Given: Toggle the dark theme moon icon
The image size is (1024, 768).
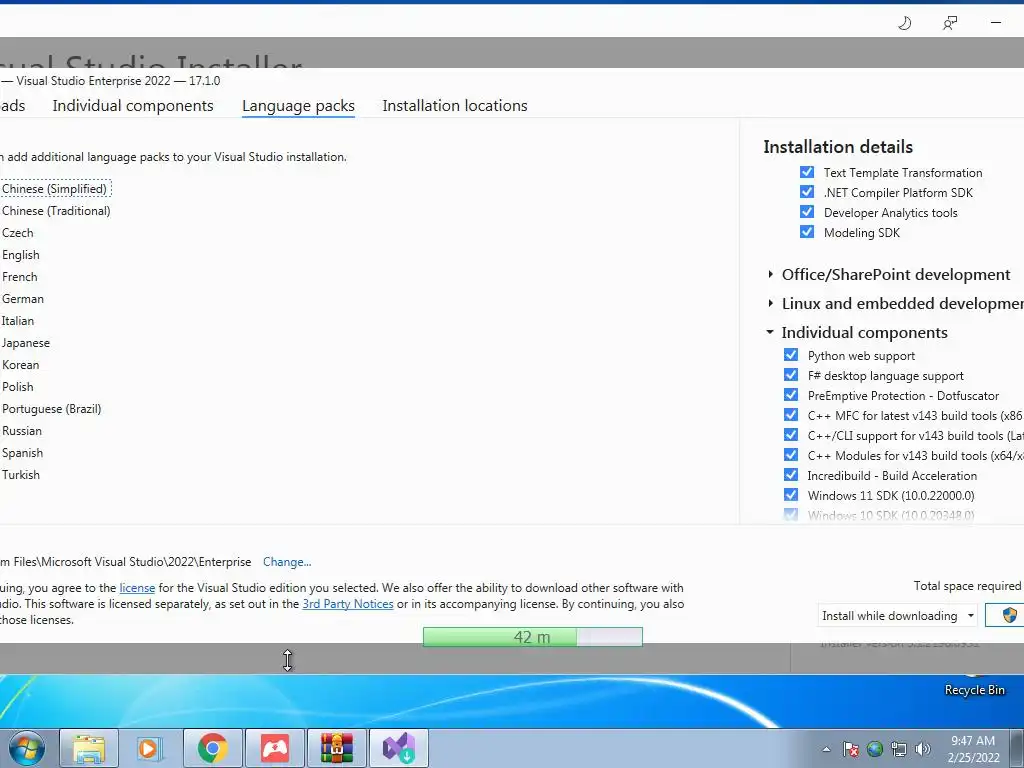Looking at the screenshot, I should 904,24.
